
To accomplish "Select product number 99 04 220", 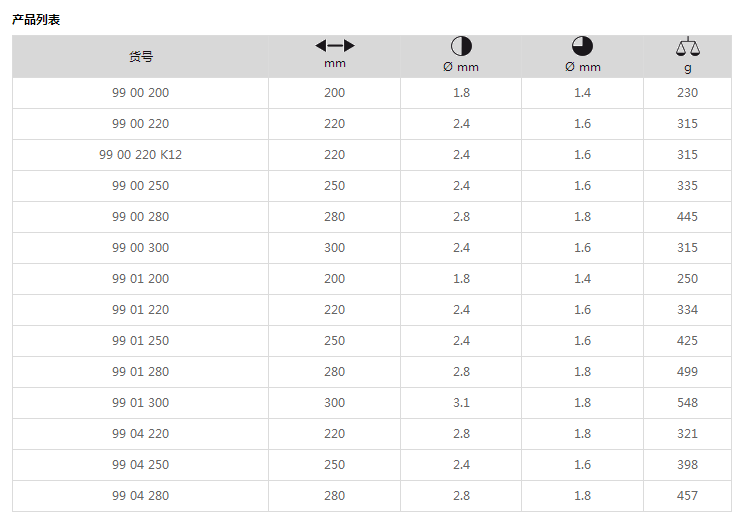I will point(140,433).
